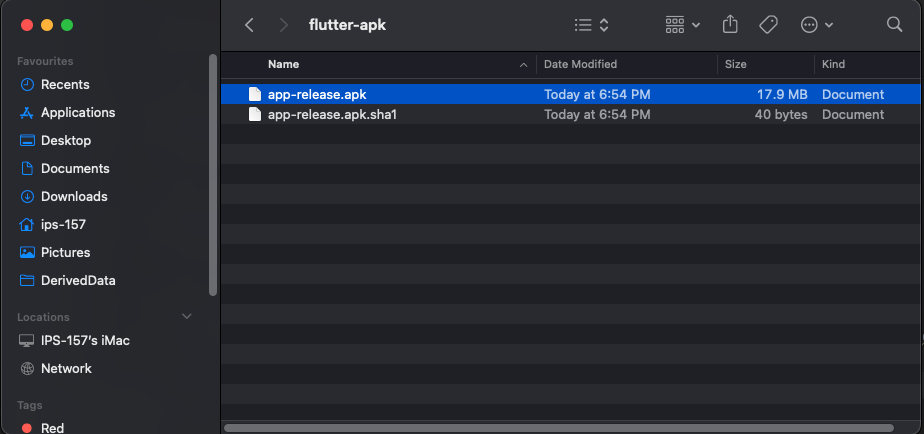Screen dimensions: 924x434
Task: Select the Red tag in sidebar
Action: (52, 428)
